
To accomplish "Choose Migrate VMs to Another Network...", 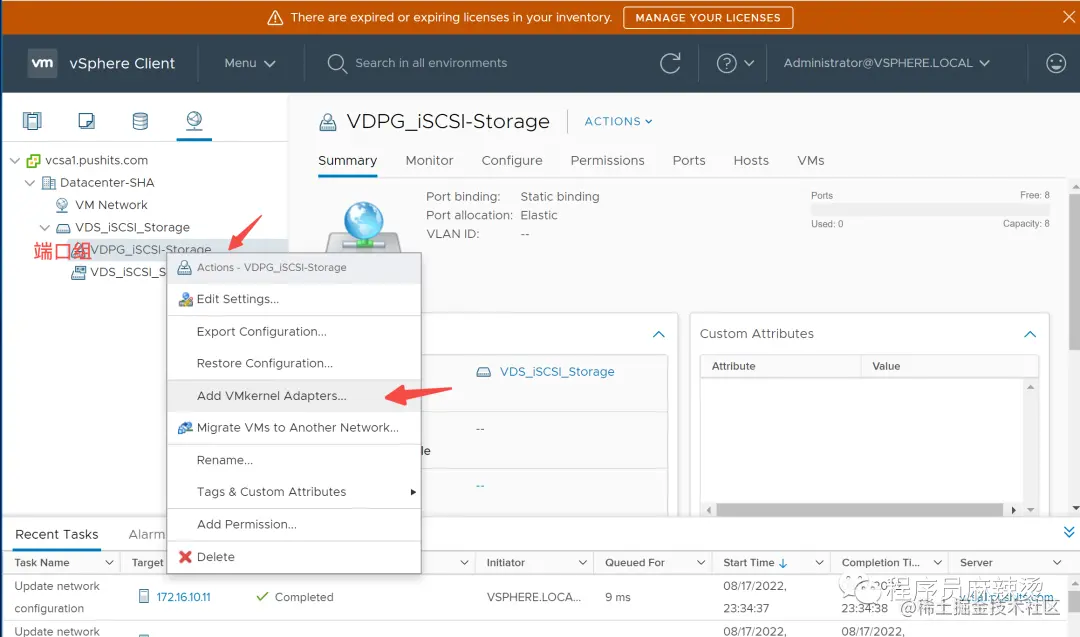I will tap(294, 428).
